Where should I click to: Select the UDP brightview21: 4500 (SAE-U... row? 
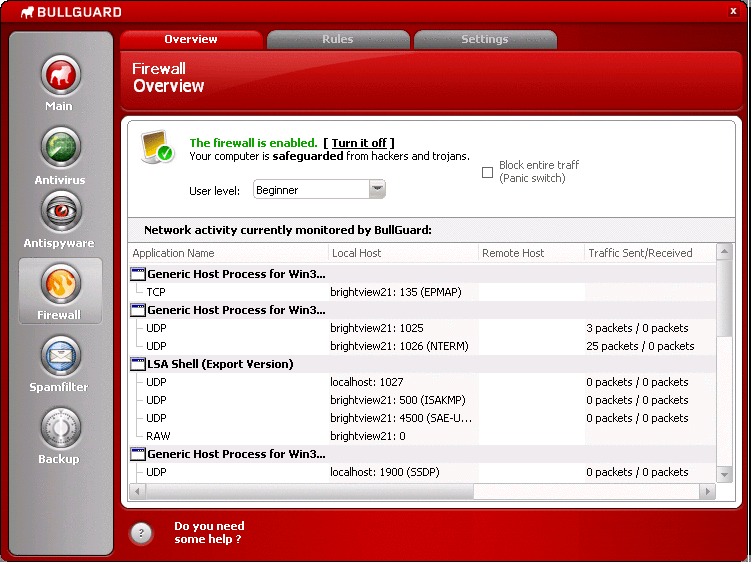423,418
